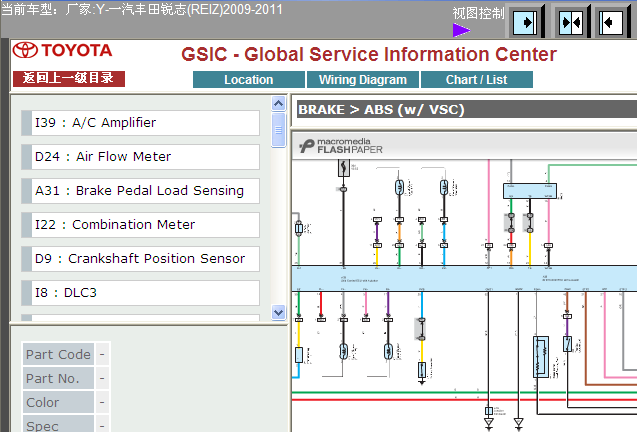This screenshot has width=637, height=432.
Task: Click the Part No. label
Action: click(x=58, y=378)
